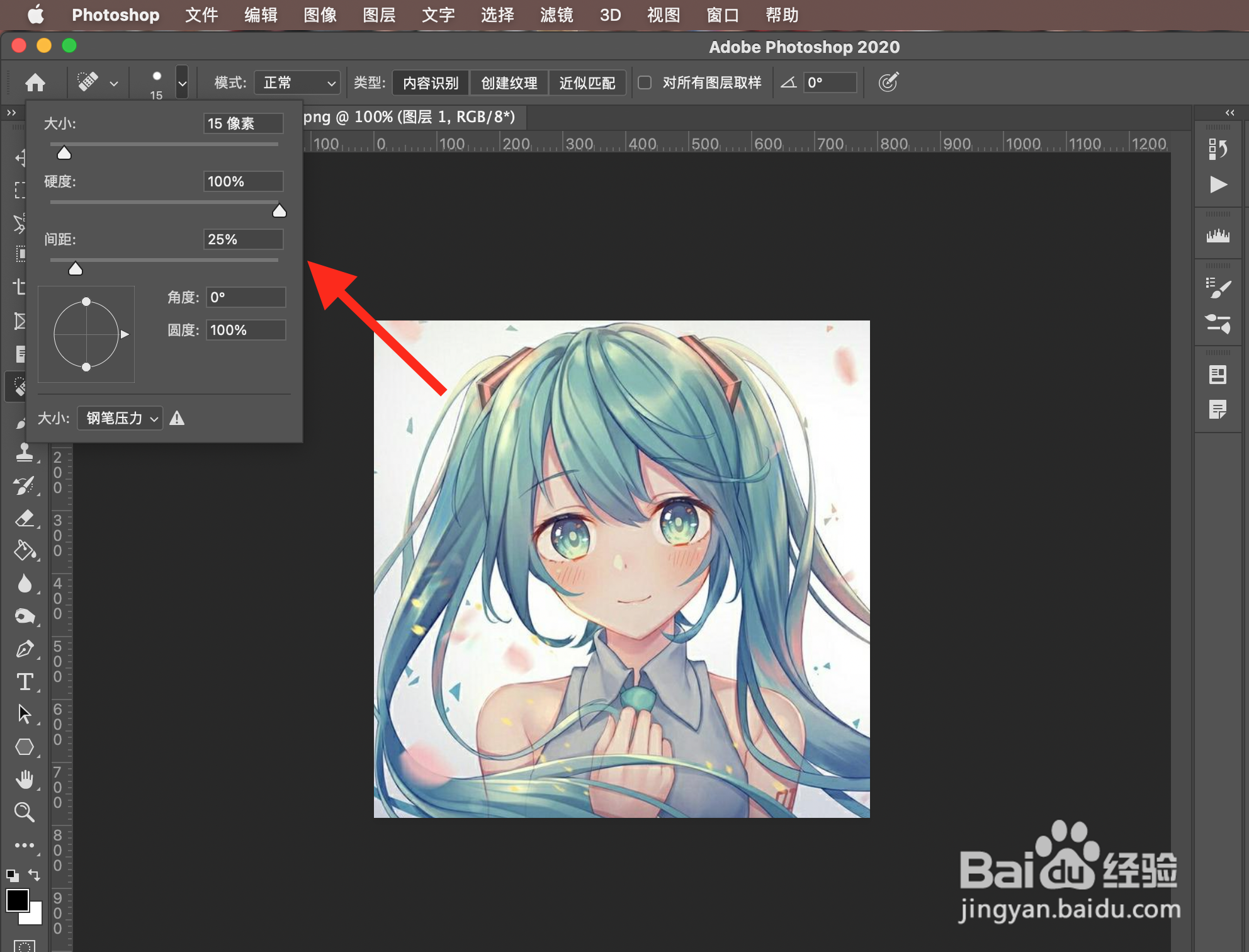Open the Actions panel play icon

click(x=1218, y=184)
